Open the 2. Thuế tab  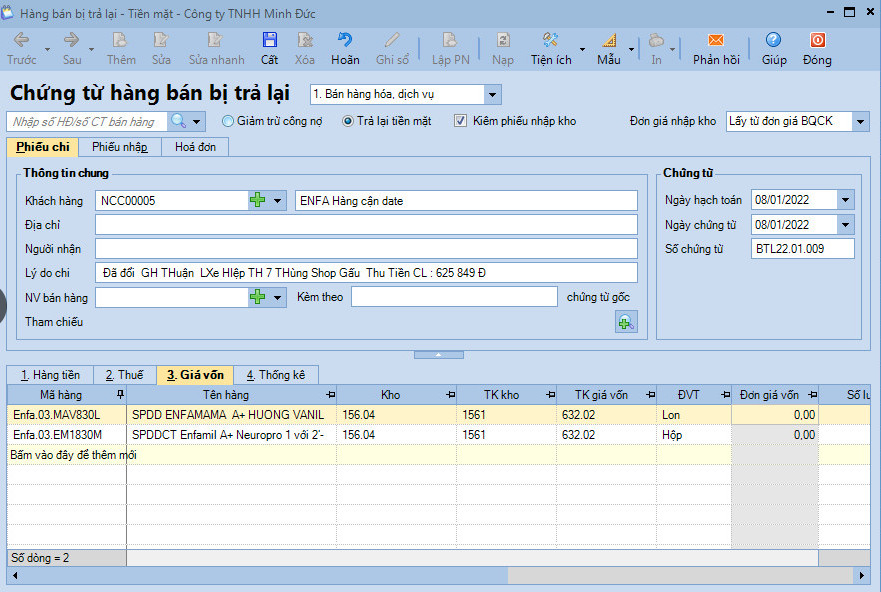pyautogui.click(x=125, y=375)
